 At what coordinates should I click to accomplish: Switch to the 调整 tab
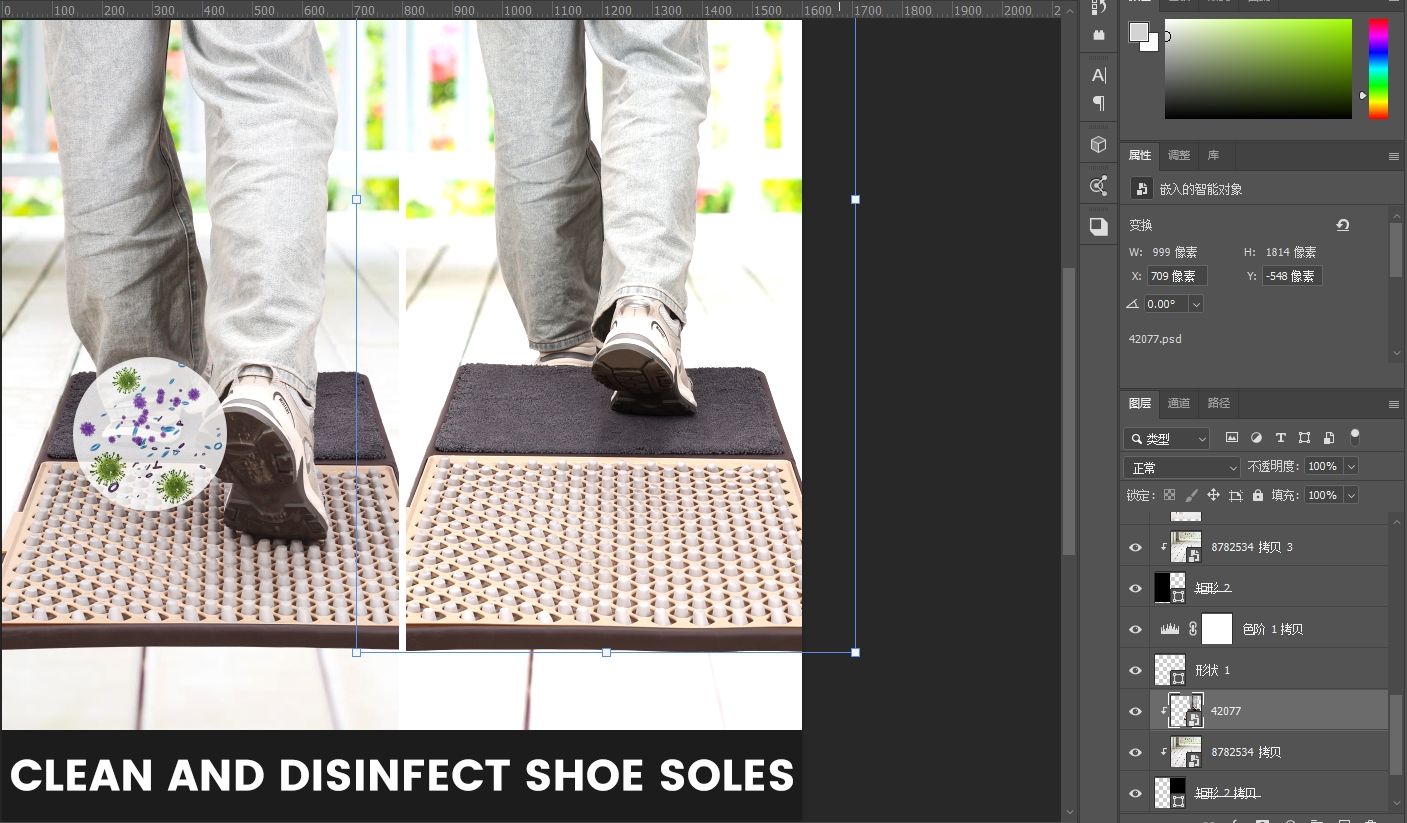[1179, 155]
